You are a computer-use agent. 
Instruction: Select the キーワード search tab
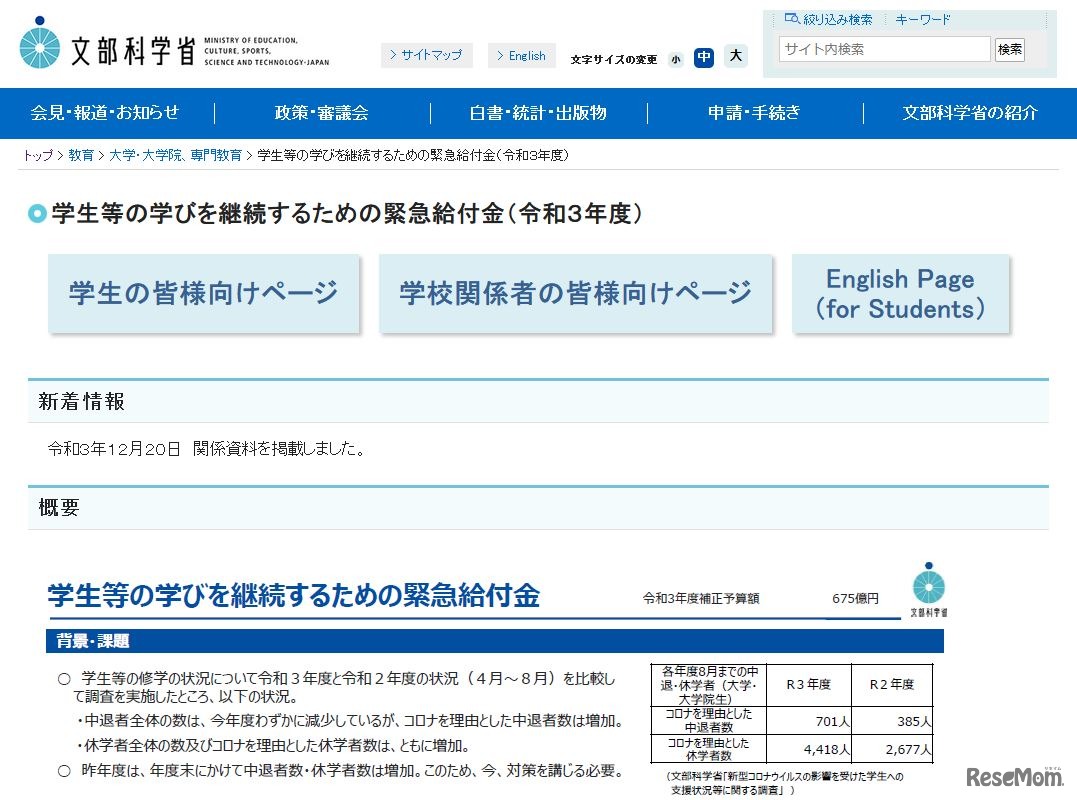pyautogui.click(x=922, y=19)
